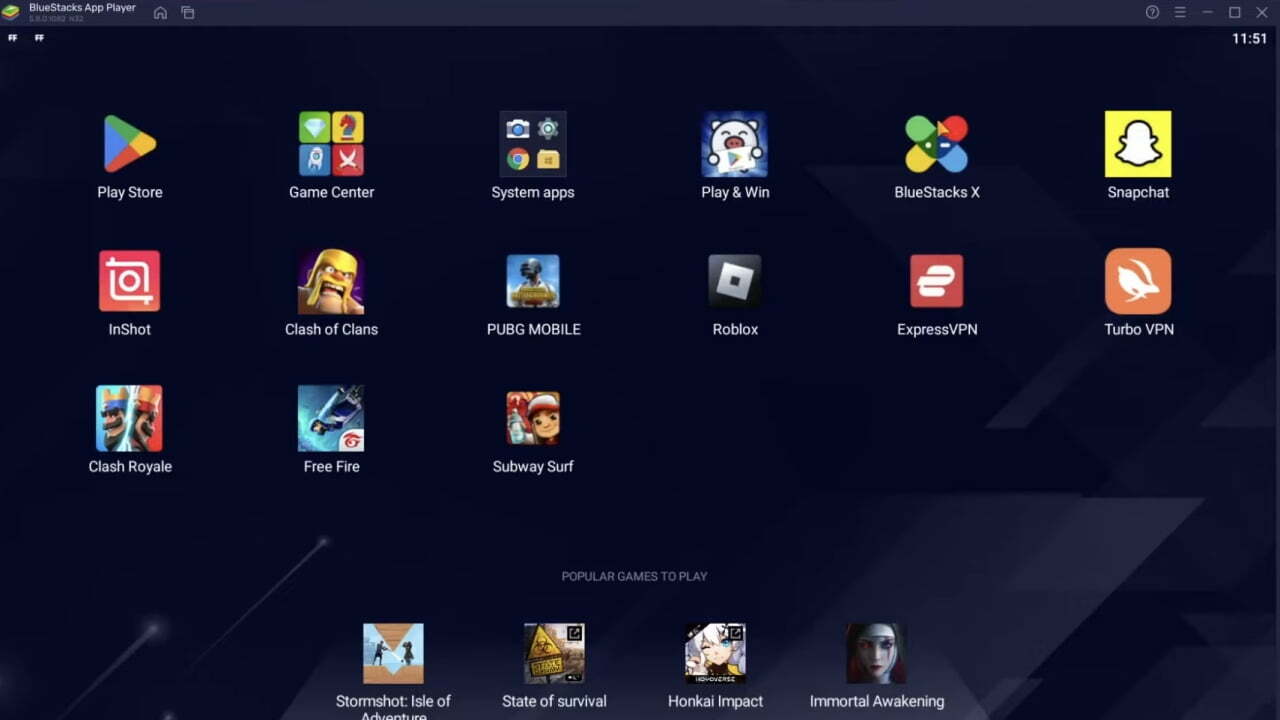1280x720 pixels.
Task: Click the Clash of Clans label
Action: 331,329
